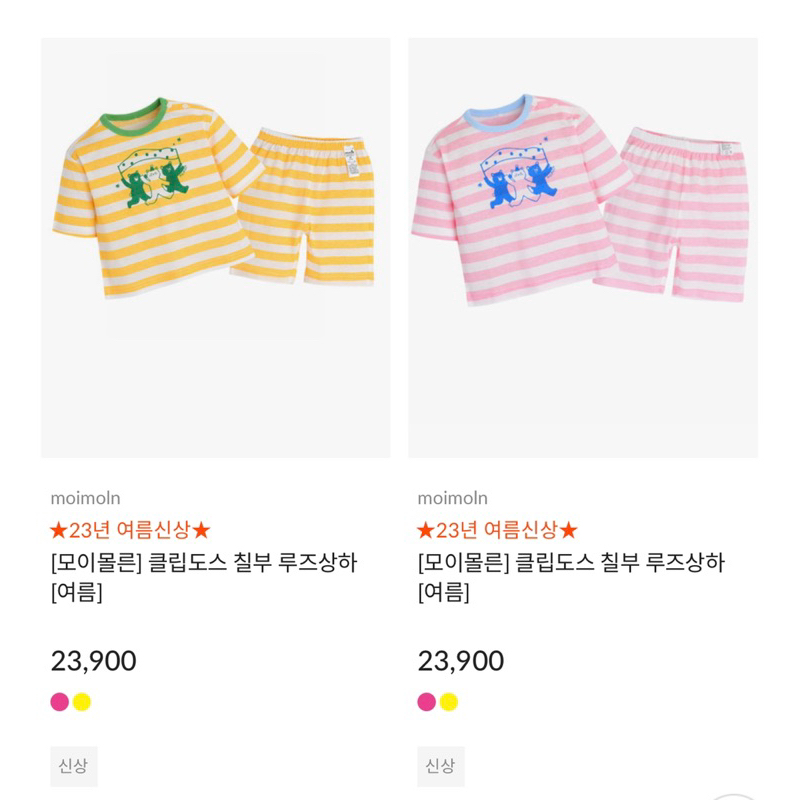Click ★23년 여름신상★ promo text under yellow set

(130, 530)
